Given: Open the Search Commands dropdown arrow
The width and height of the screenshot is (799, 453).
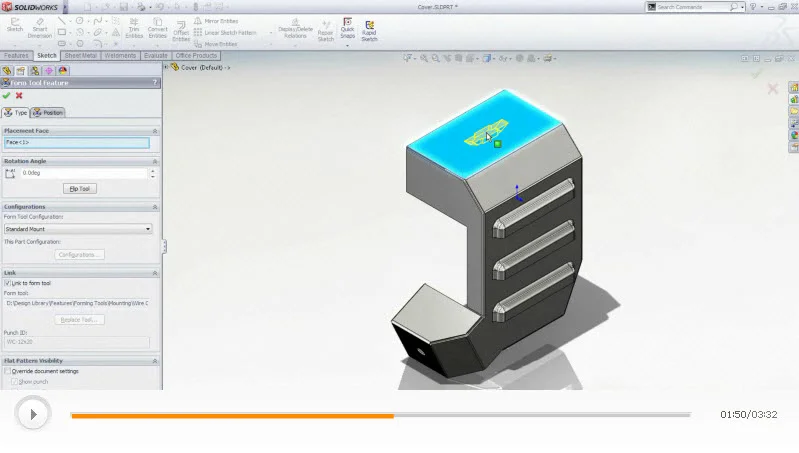Looking at the screenshot, I should click(x=742, y=7).
